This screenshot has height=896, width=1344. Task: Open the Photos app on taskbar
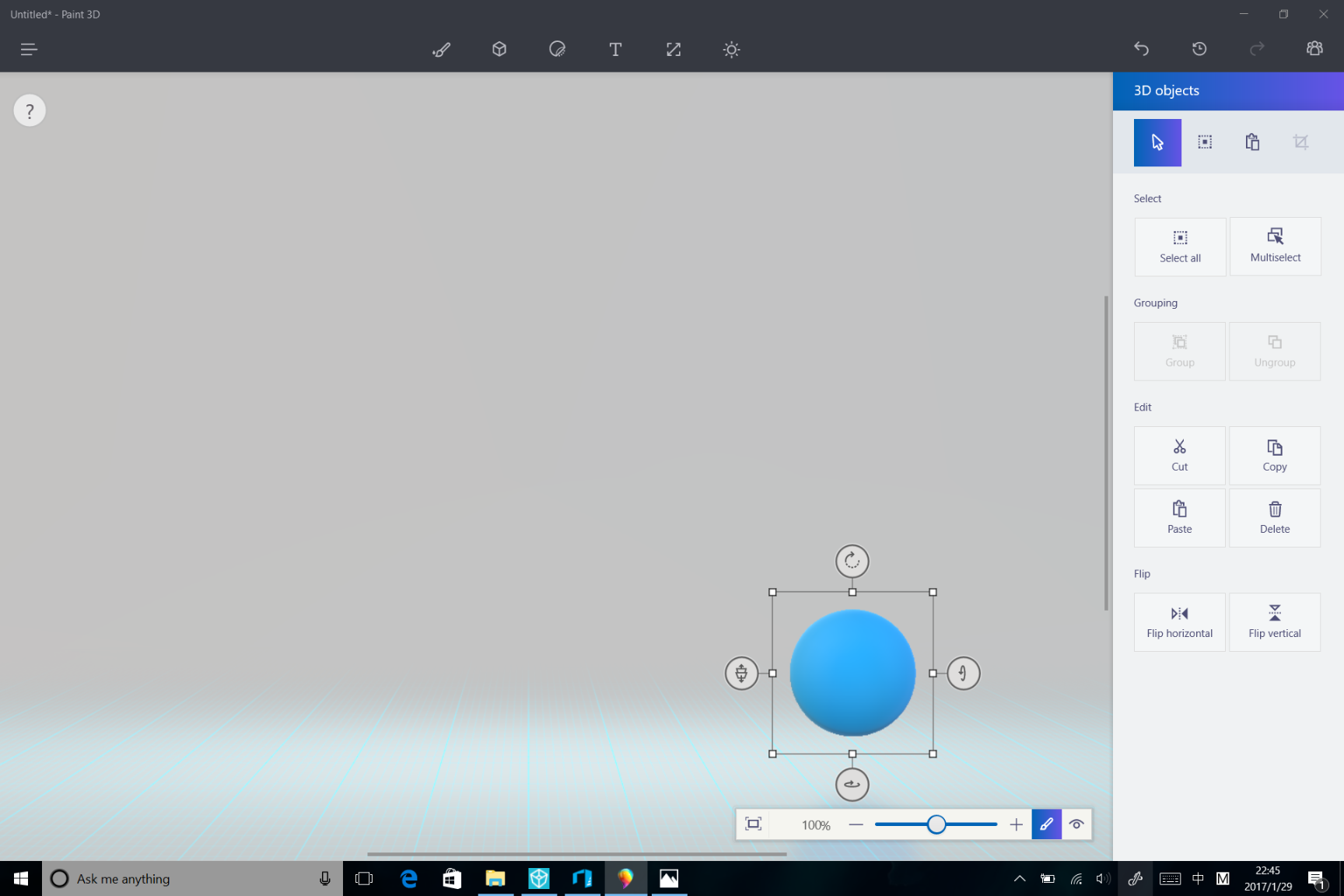tap(669, 879)
